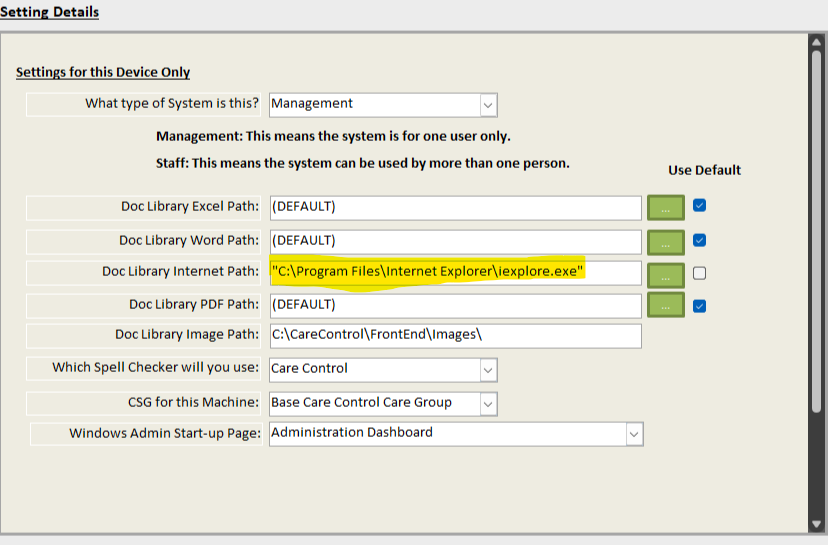Click the vertical scrollbar thumb
Viewport: 828px width, 545px height.
[817, 230]
